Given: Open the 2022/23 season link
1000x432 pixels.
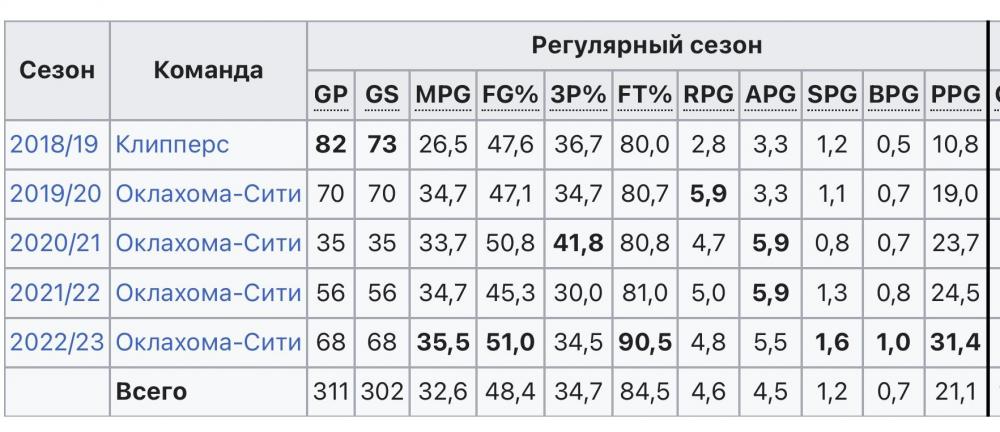Looking at the screenshot, I should point(56,342).
